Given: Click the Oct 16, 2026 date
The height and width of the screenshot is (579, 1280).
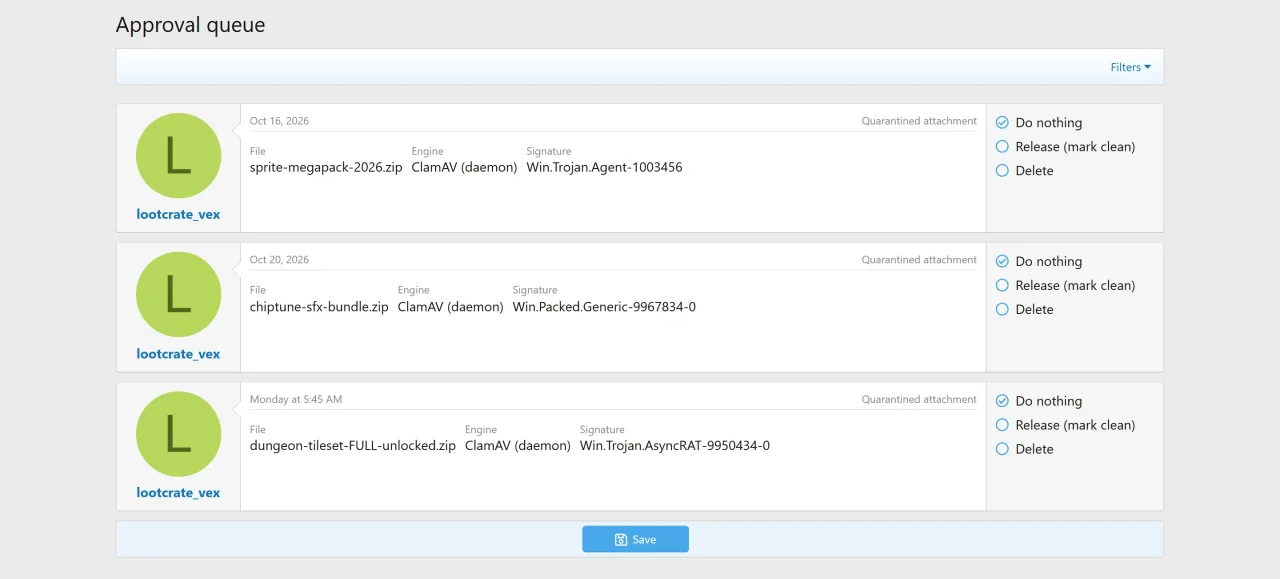Looking at the screenshot, I should 279,121.
